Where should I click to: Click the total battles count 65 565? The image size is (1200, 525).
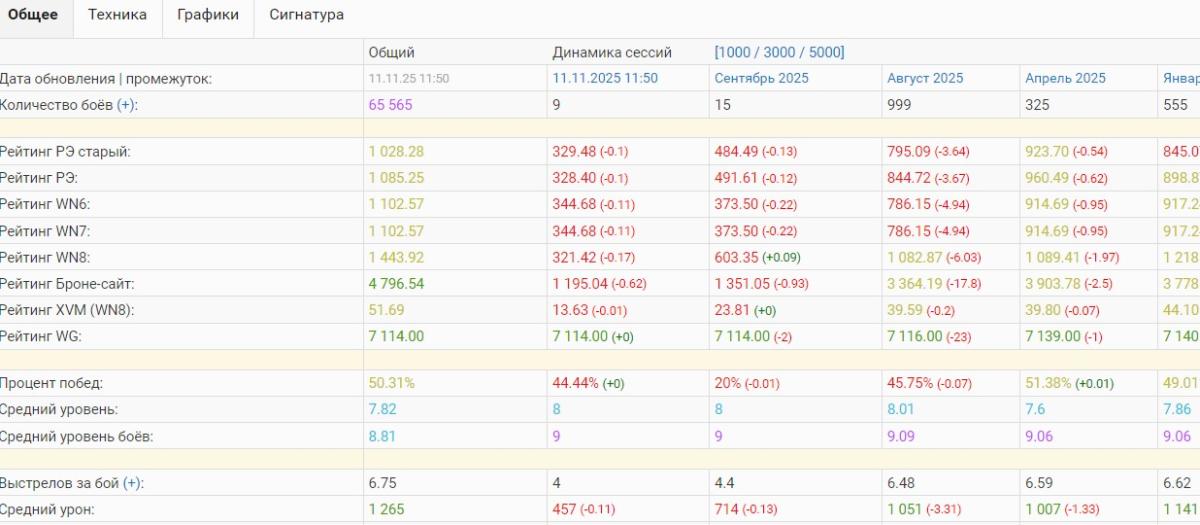pos(390,104)
